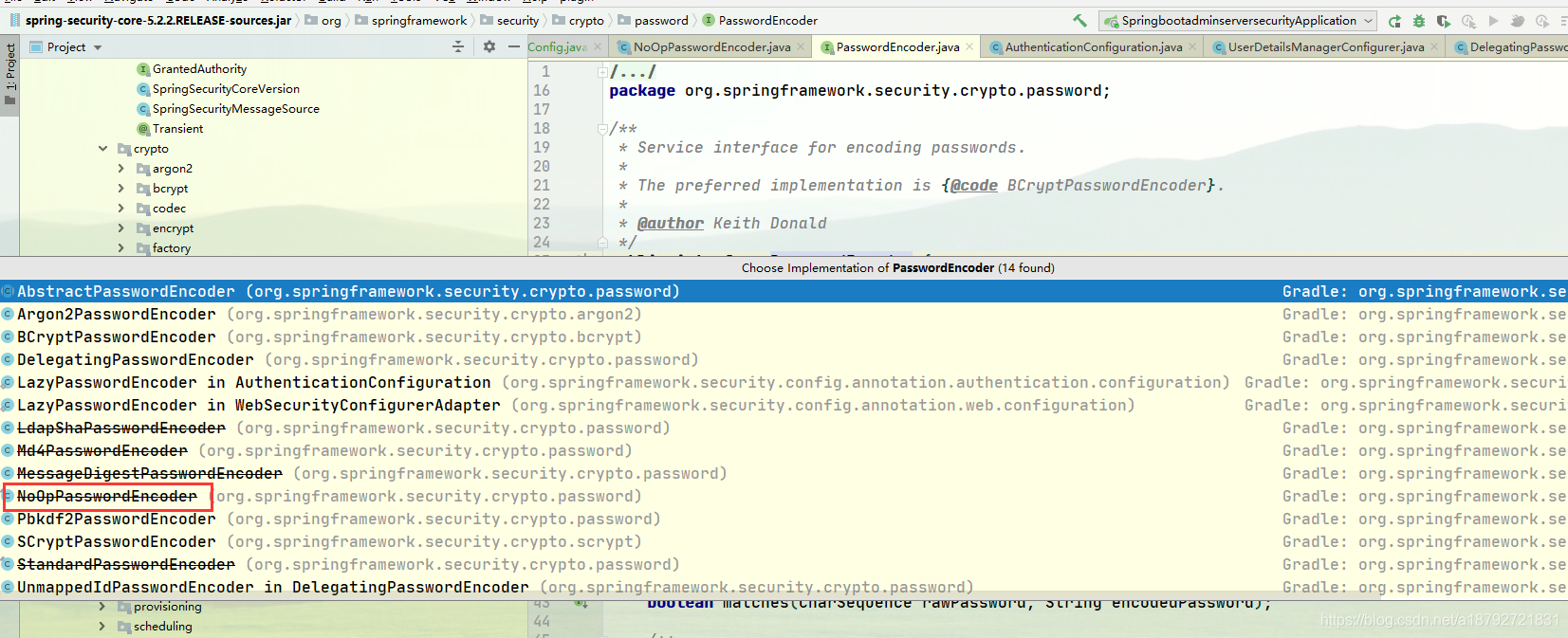Click the Collapse All icon in Project panel
This screenshot has height=638, width=1568.
(x=458, y=46)
